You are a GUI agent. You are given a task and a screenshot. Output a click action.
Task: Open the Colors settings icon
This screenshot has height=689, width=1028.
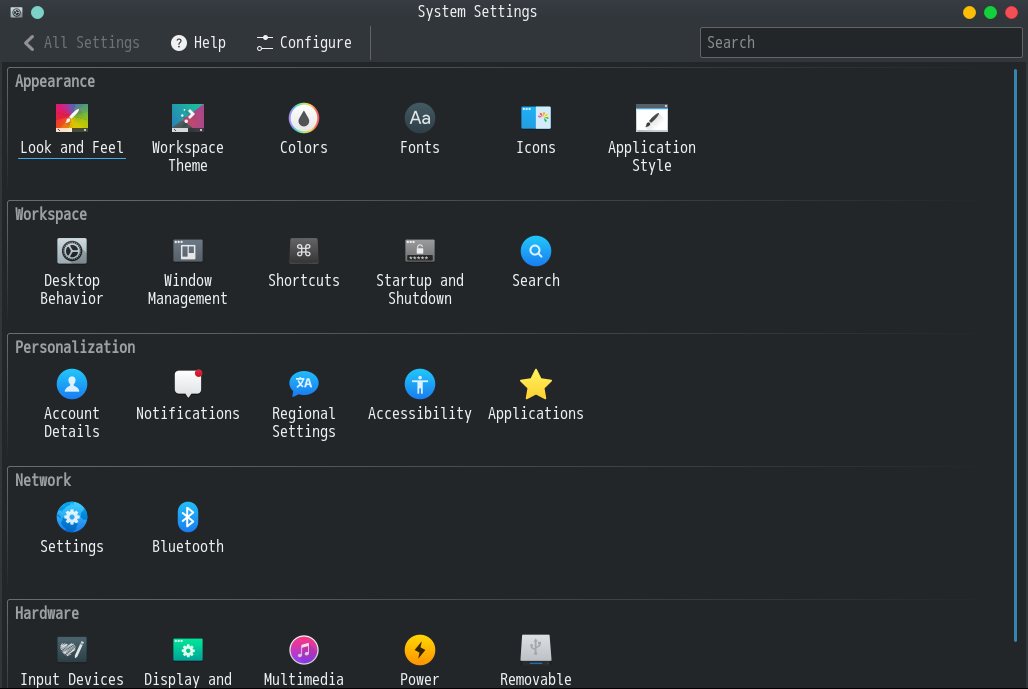(x=304, y=118)
